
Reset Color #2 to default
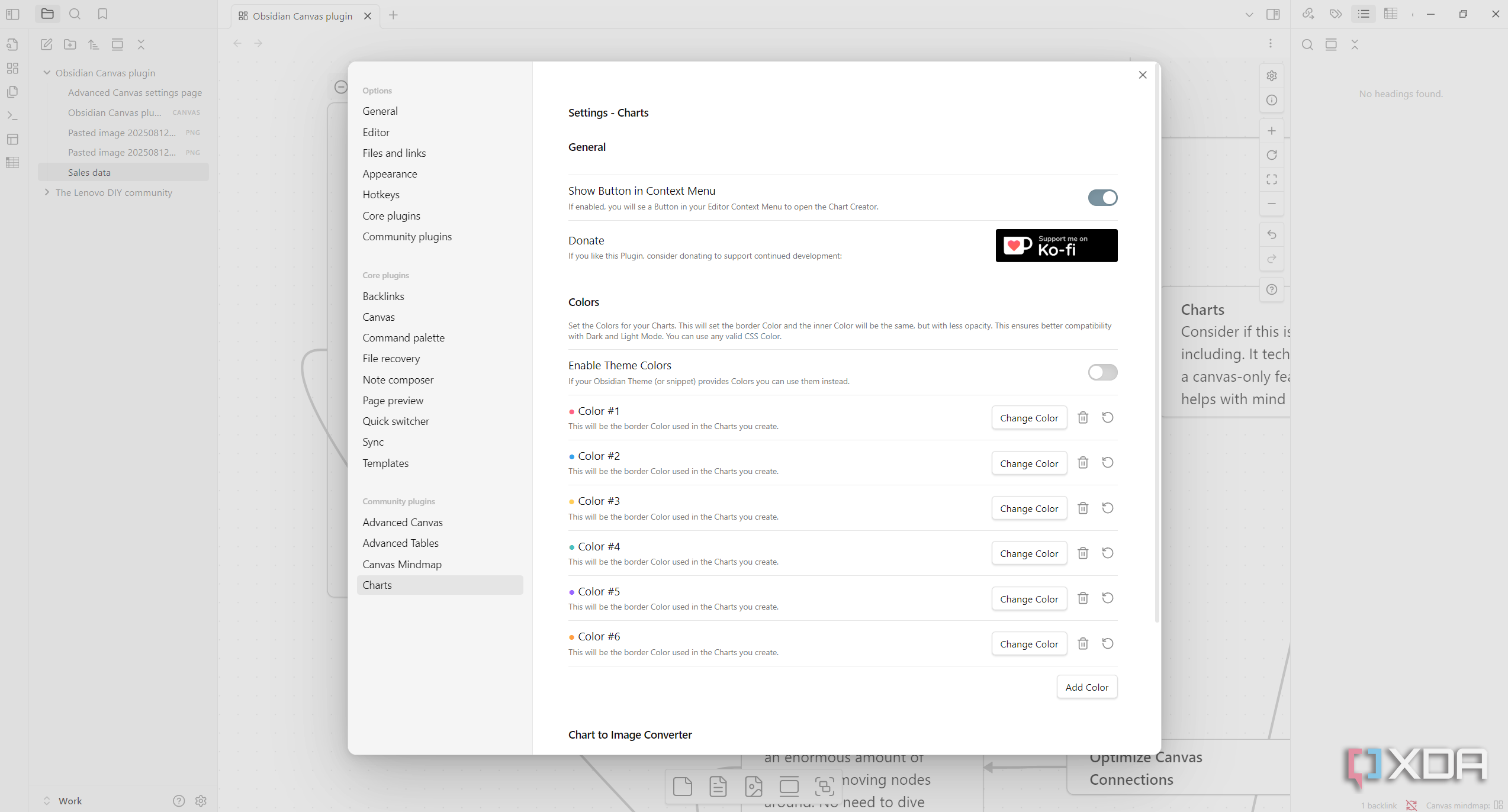coord(1108,463)
